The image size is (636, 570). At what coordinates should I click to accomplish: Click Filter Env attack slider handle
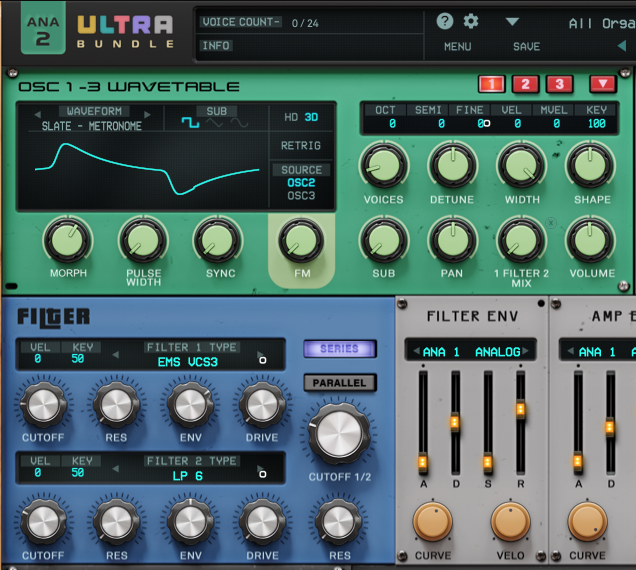pos(423,462)
